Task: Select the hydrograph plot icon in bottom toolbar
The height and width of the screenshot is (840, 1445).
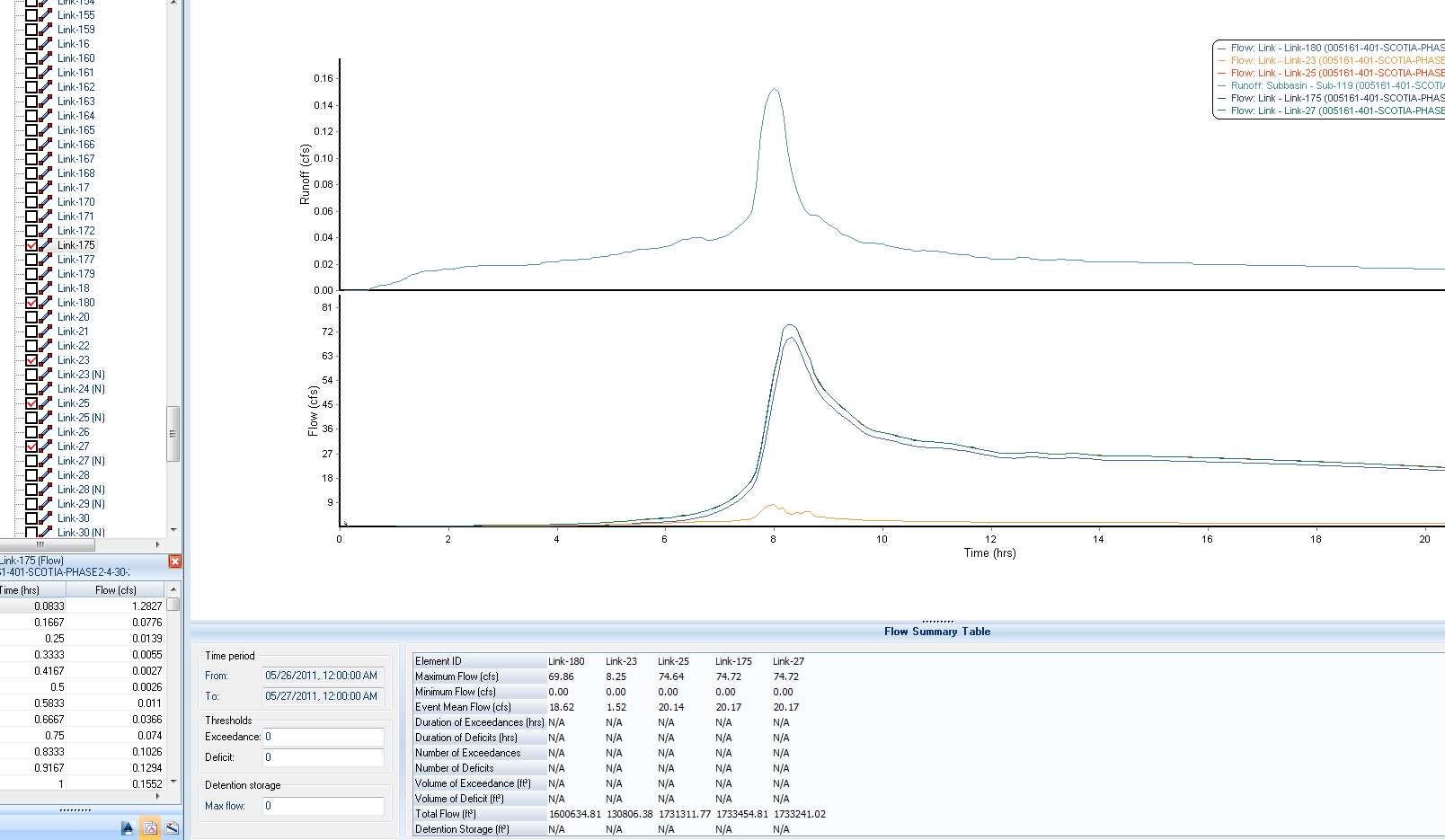Action: click(150, 827)
